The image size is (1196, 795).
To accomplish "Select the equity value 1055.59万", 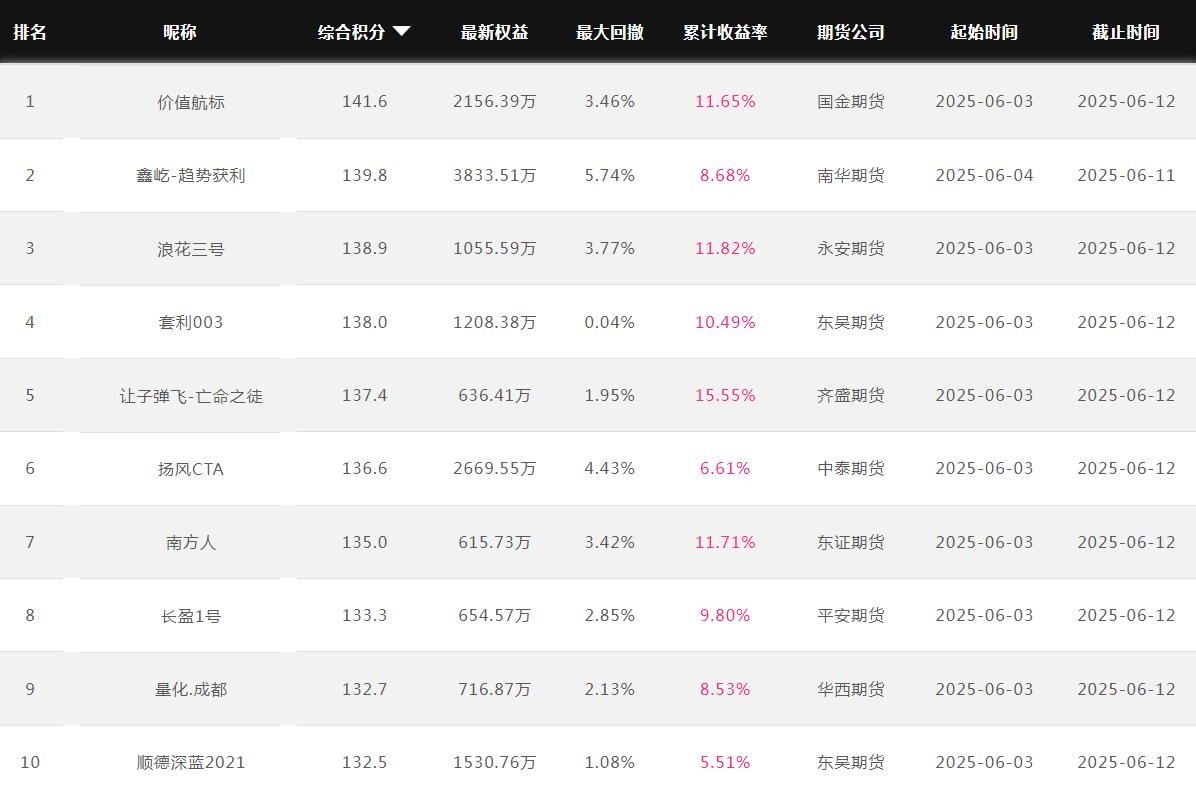I will point(494,249).
